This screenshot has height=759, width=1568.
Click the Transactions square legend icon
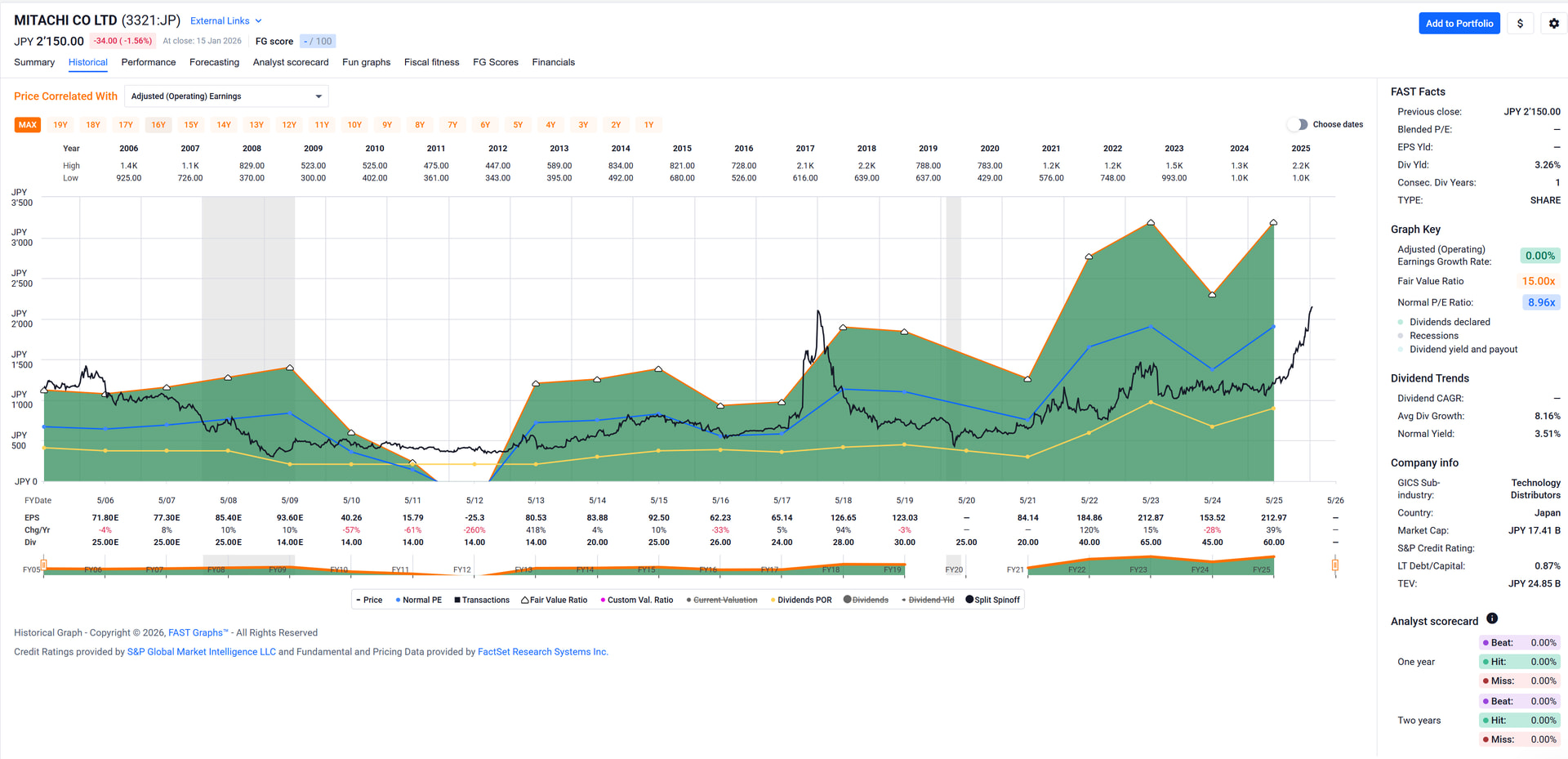coord(457,600)
